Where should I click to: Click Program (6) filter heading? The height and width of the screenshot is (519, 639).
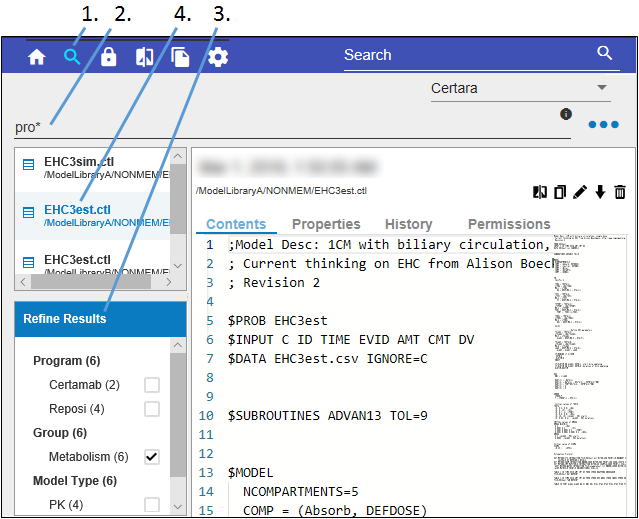point(67,361)
